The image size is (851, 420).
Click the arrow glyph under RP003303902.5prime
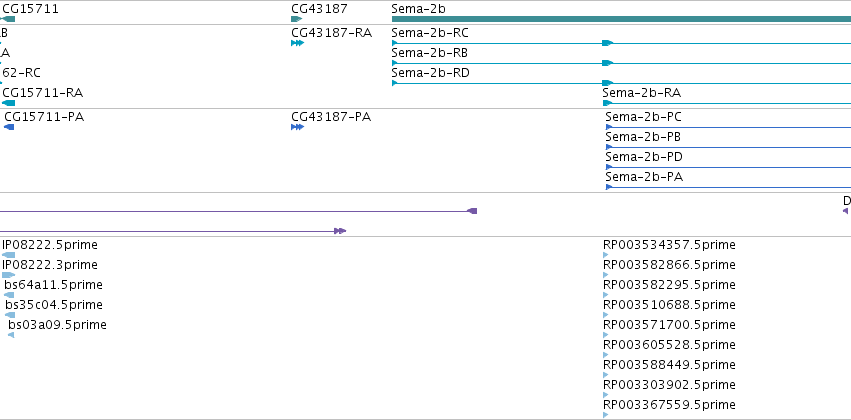[x=606, y=395]
